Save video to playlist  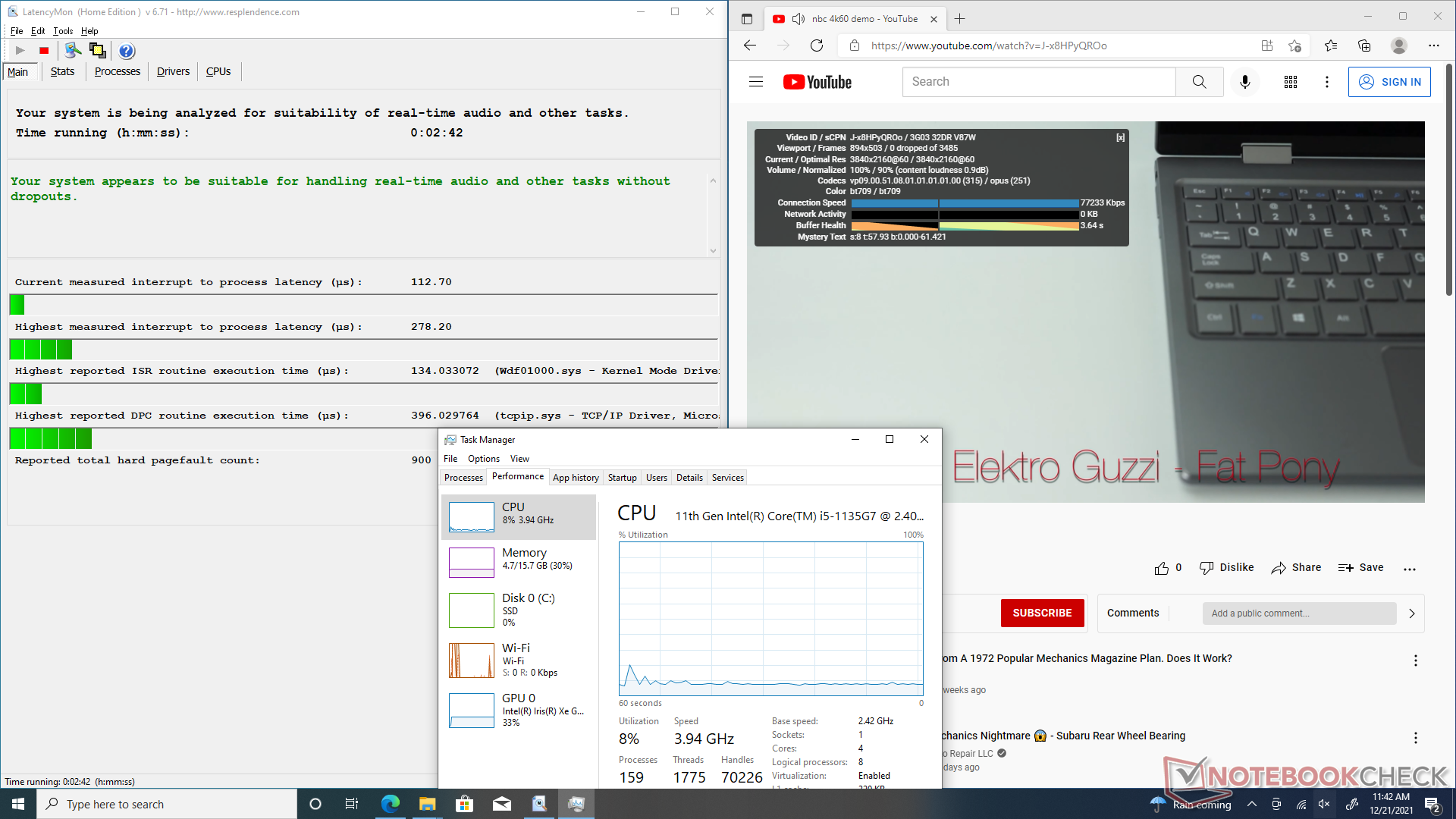pyautogui.click(x=1361, y=568)
